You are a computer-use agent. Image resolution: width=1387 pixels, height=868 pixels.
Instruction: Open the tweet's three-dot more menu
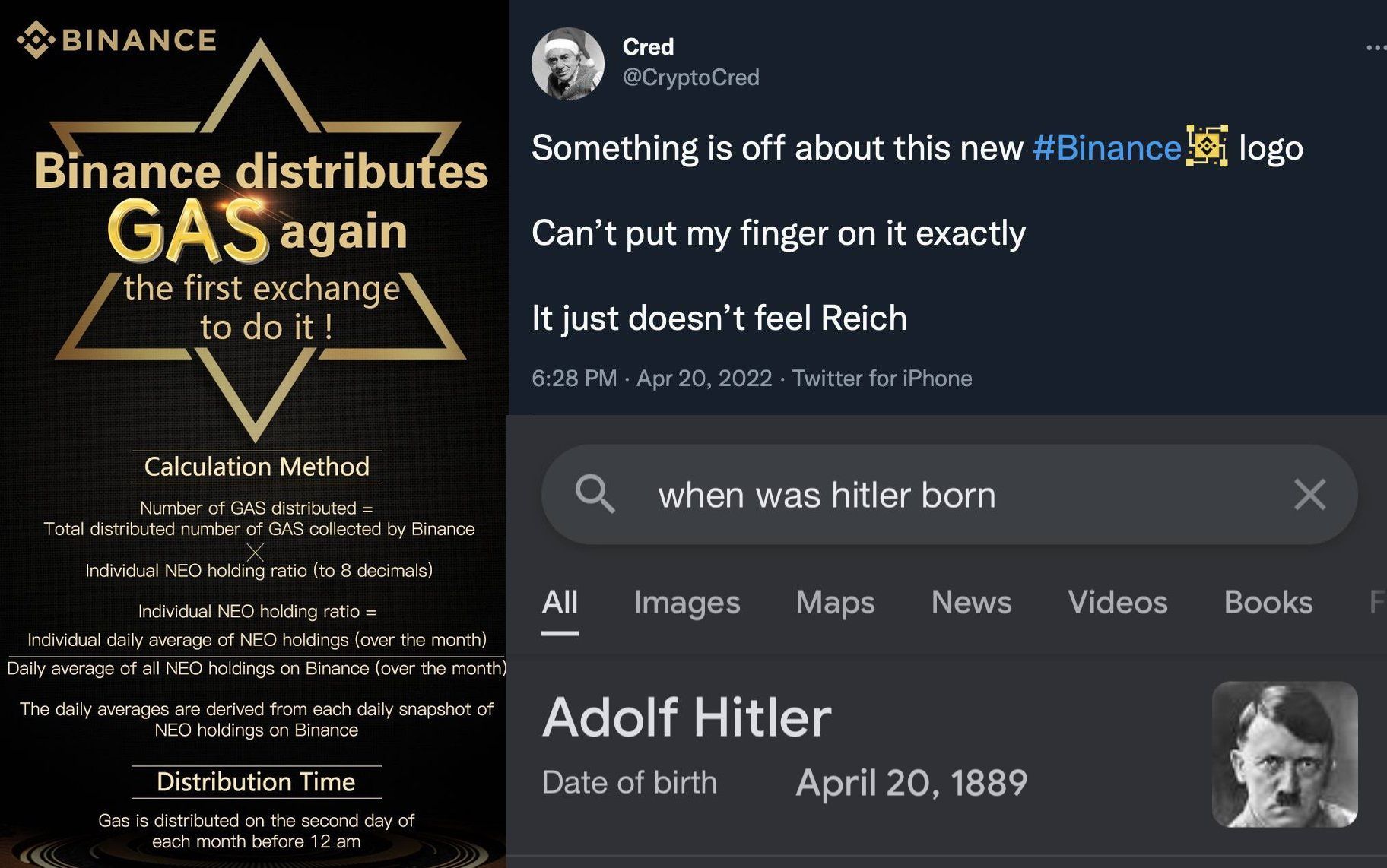pos(1376,48)
